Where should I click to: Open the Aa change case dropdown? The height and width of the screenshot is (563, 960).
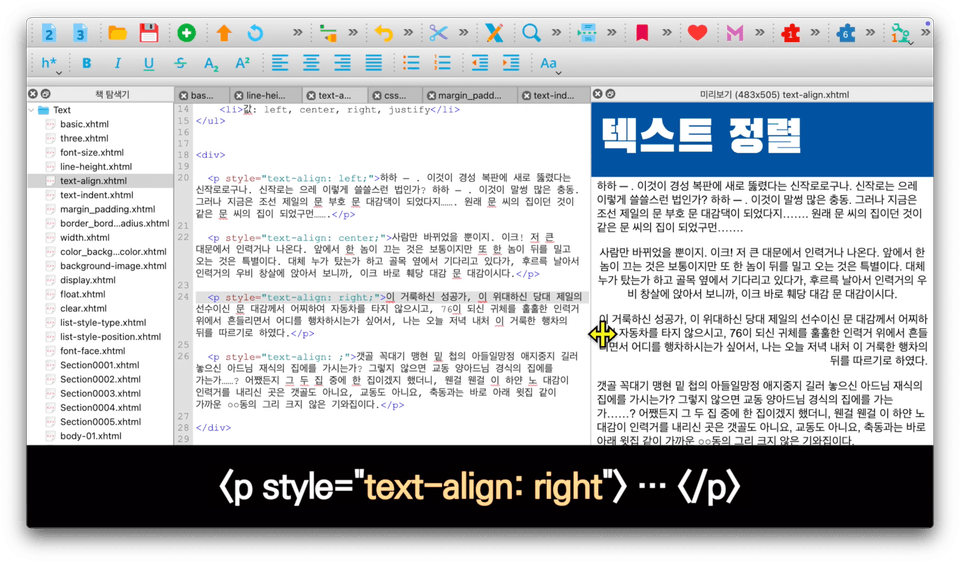coord(550,64)
